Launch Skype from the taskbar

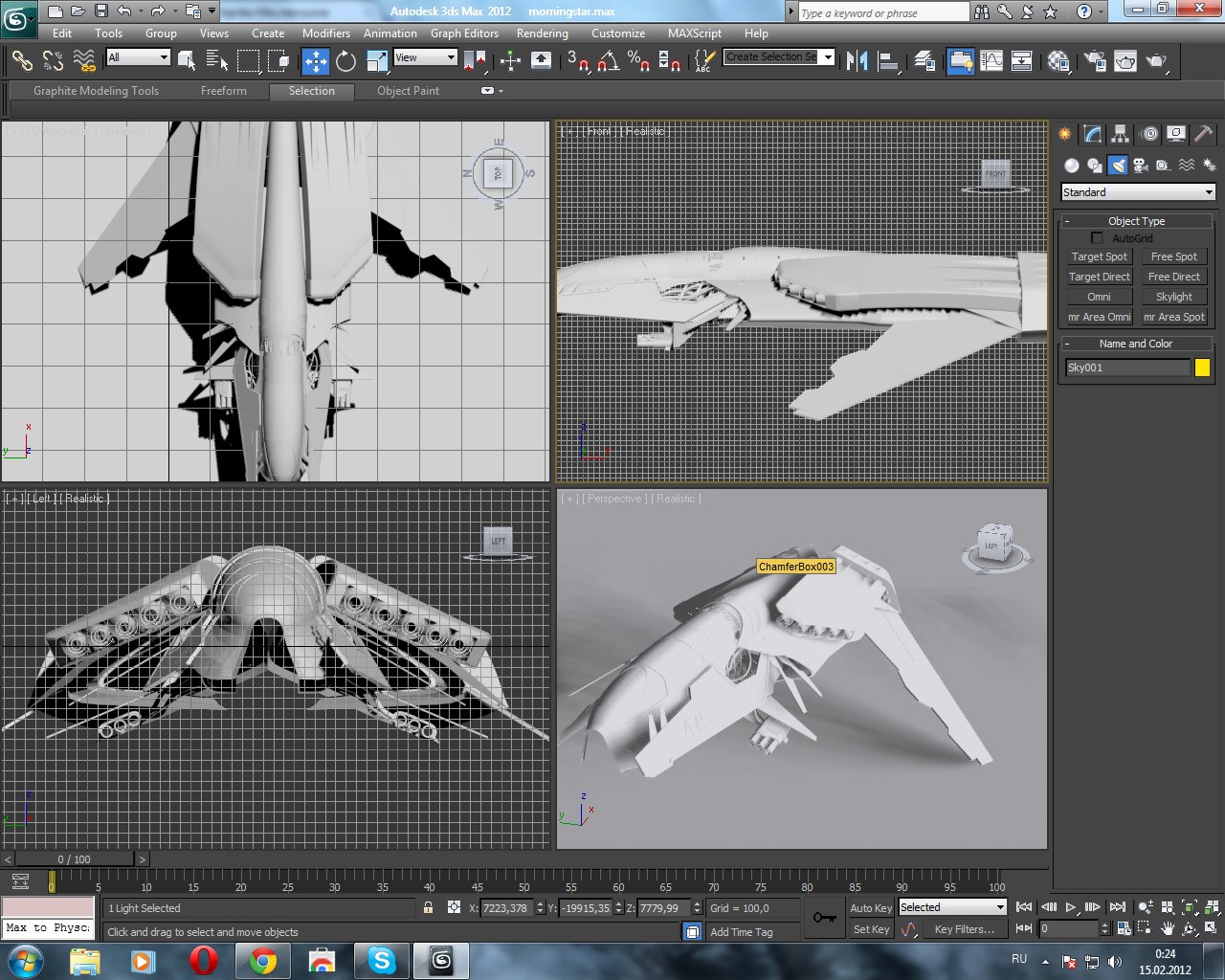pos(382,960)
